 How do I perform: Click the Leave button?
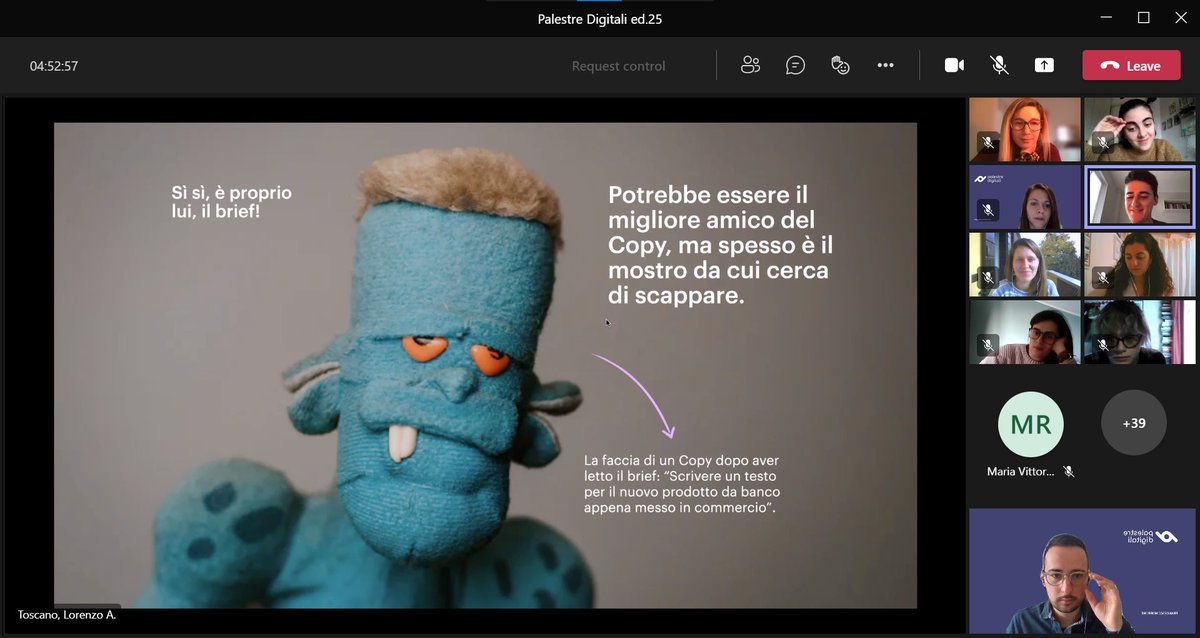tap(1131, 64)
